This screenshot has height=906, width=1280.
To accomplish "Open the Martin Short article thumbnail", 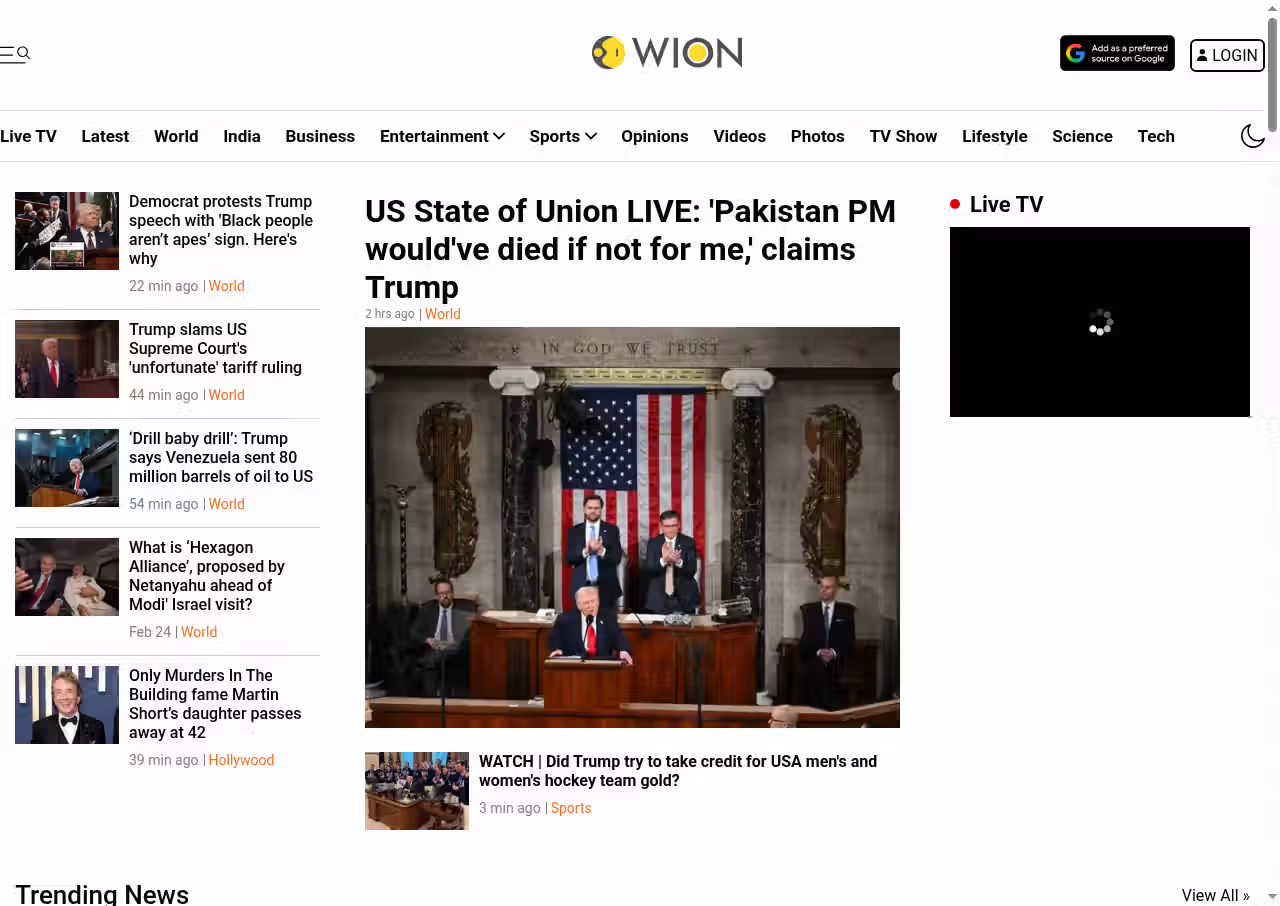I will [67, 705].
